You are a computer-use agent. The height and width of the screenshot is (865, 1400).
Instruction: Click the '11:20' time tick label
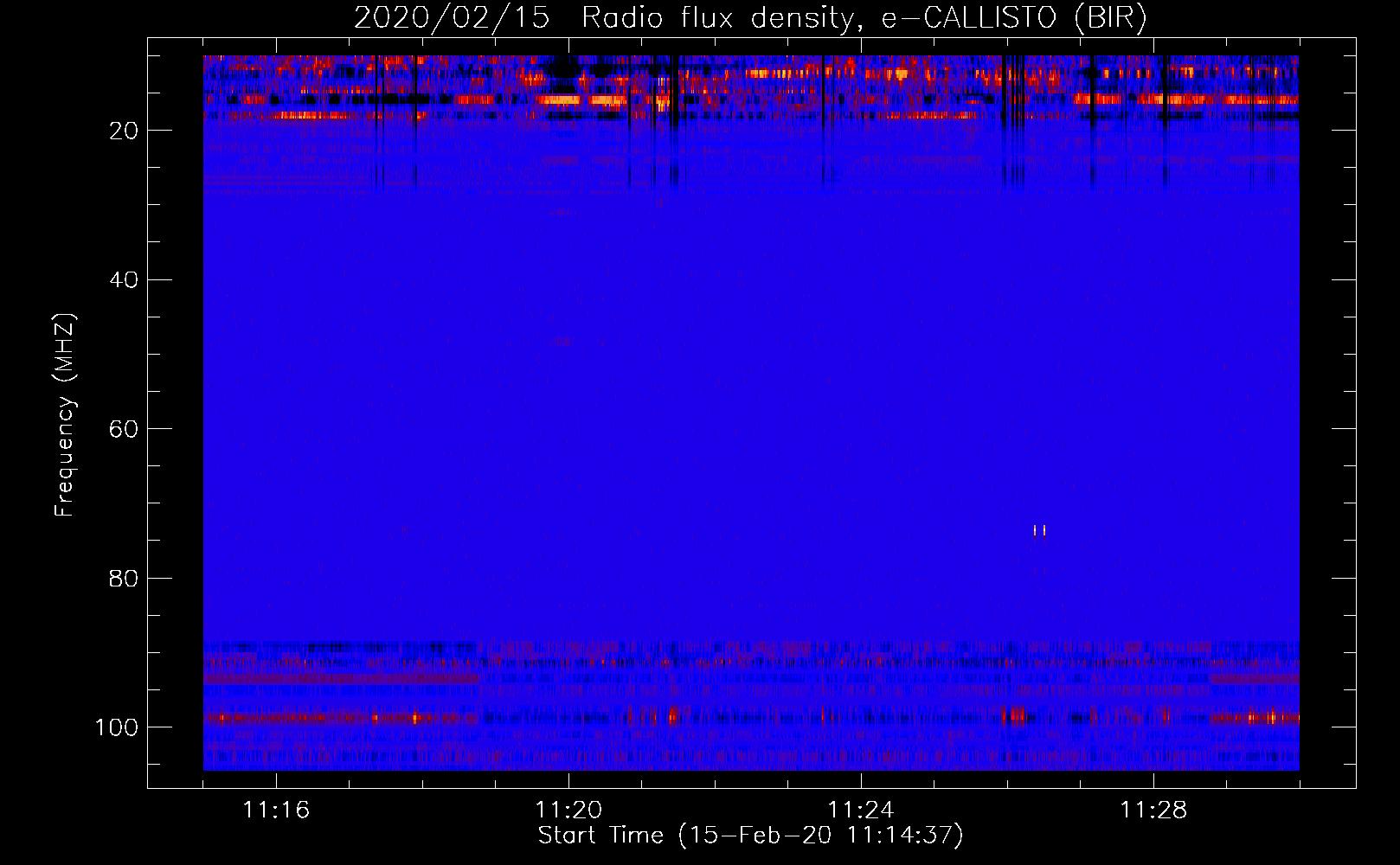click(x=568, y=811)
